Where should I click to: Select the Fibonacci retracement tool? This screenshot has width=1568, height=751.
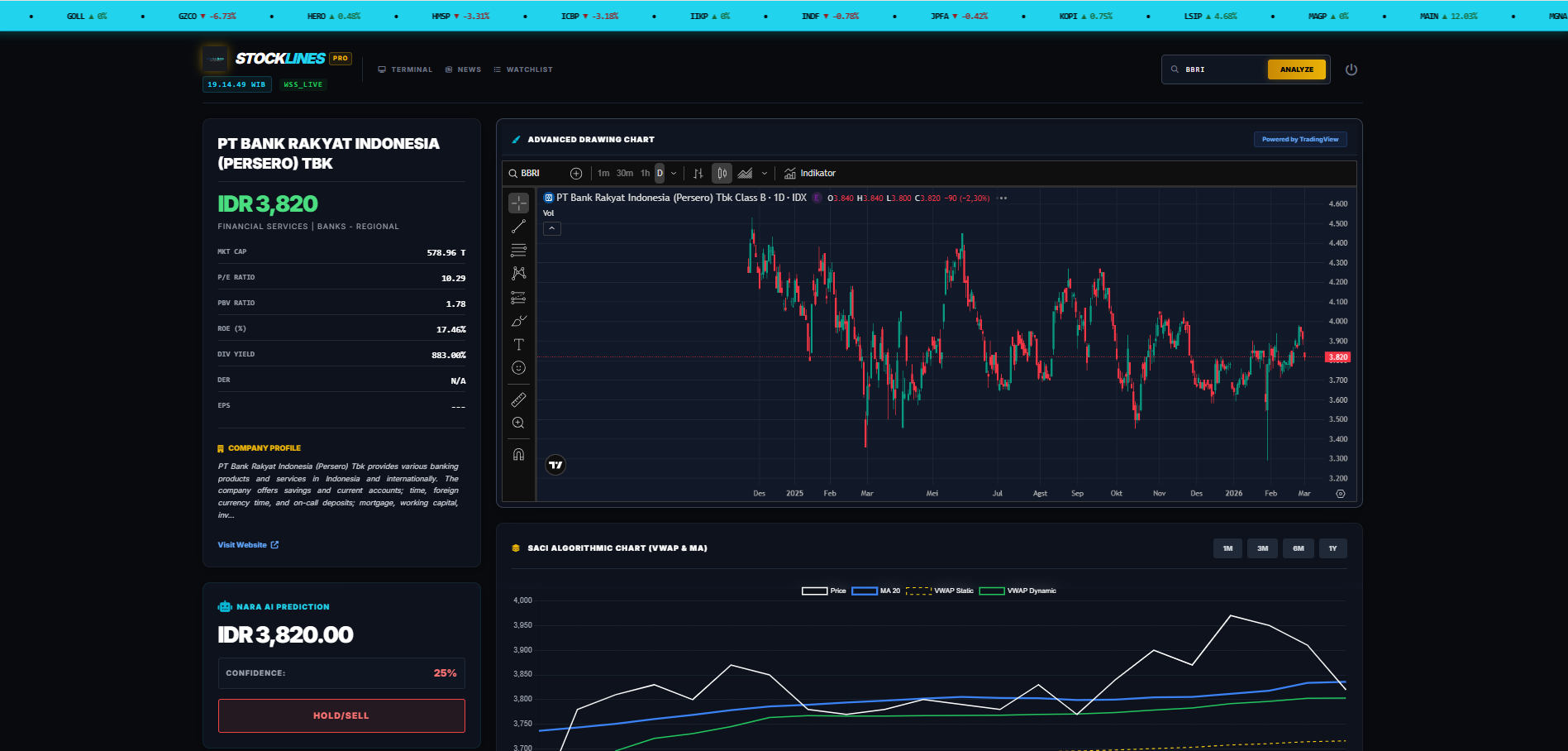pyautogui.click(x=518, y=250)
